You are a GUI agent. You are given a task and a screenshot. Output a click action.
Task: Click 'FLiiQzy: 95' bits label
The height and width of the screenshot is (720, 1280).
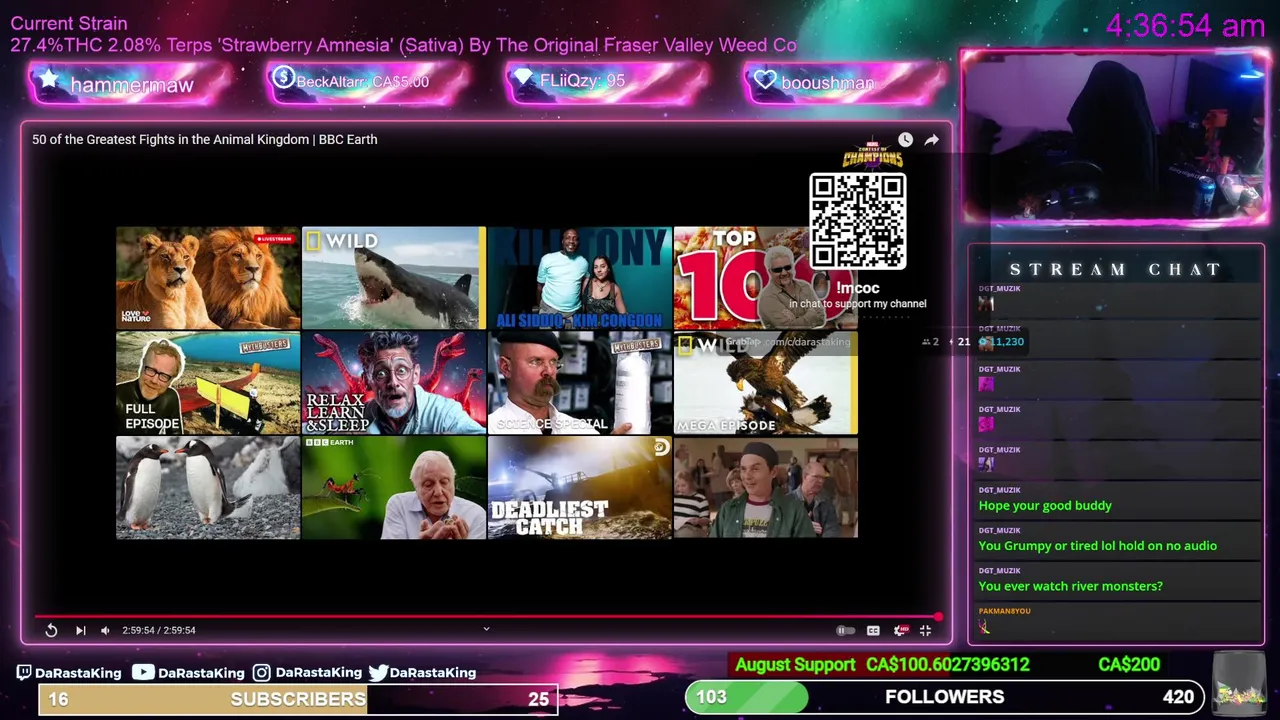tap(582, 81)
